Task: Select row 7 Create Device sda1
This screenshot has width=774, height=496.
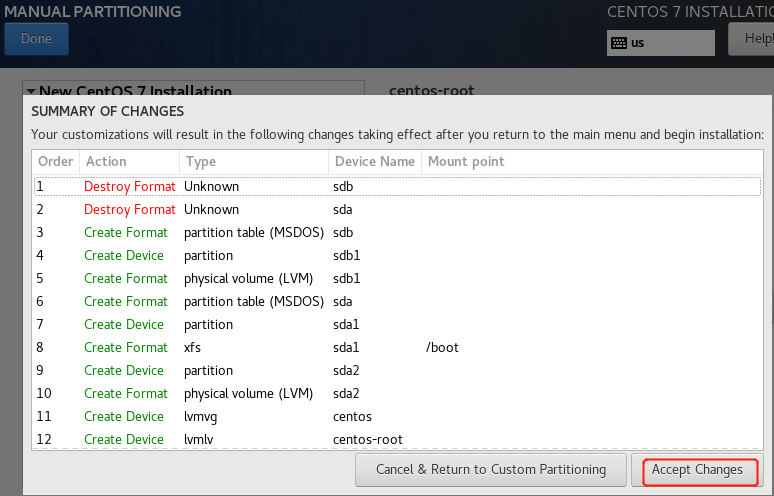Action: click(397, 324)
